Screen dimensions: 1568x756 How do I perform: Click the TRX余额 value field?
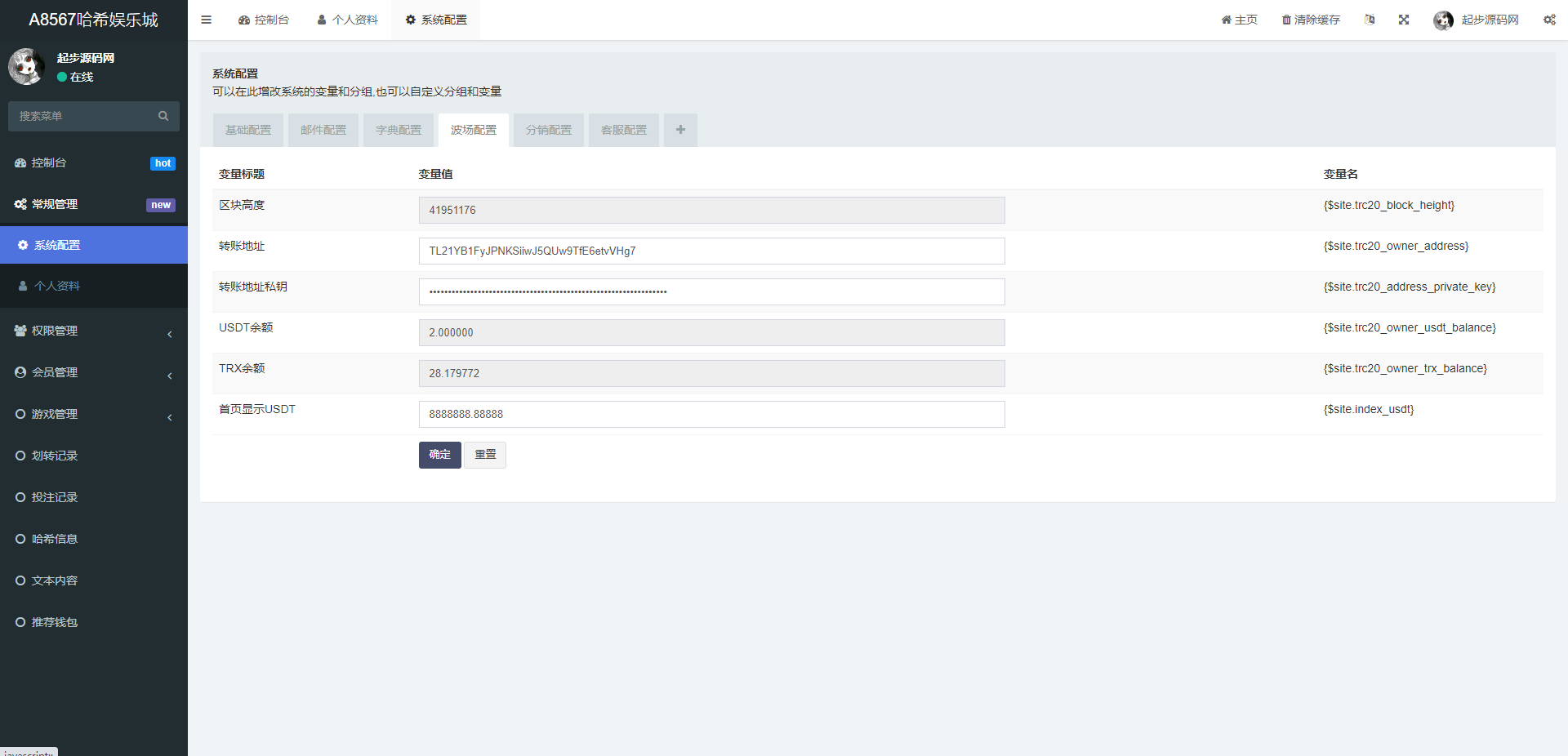[x=711, y=373]
